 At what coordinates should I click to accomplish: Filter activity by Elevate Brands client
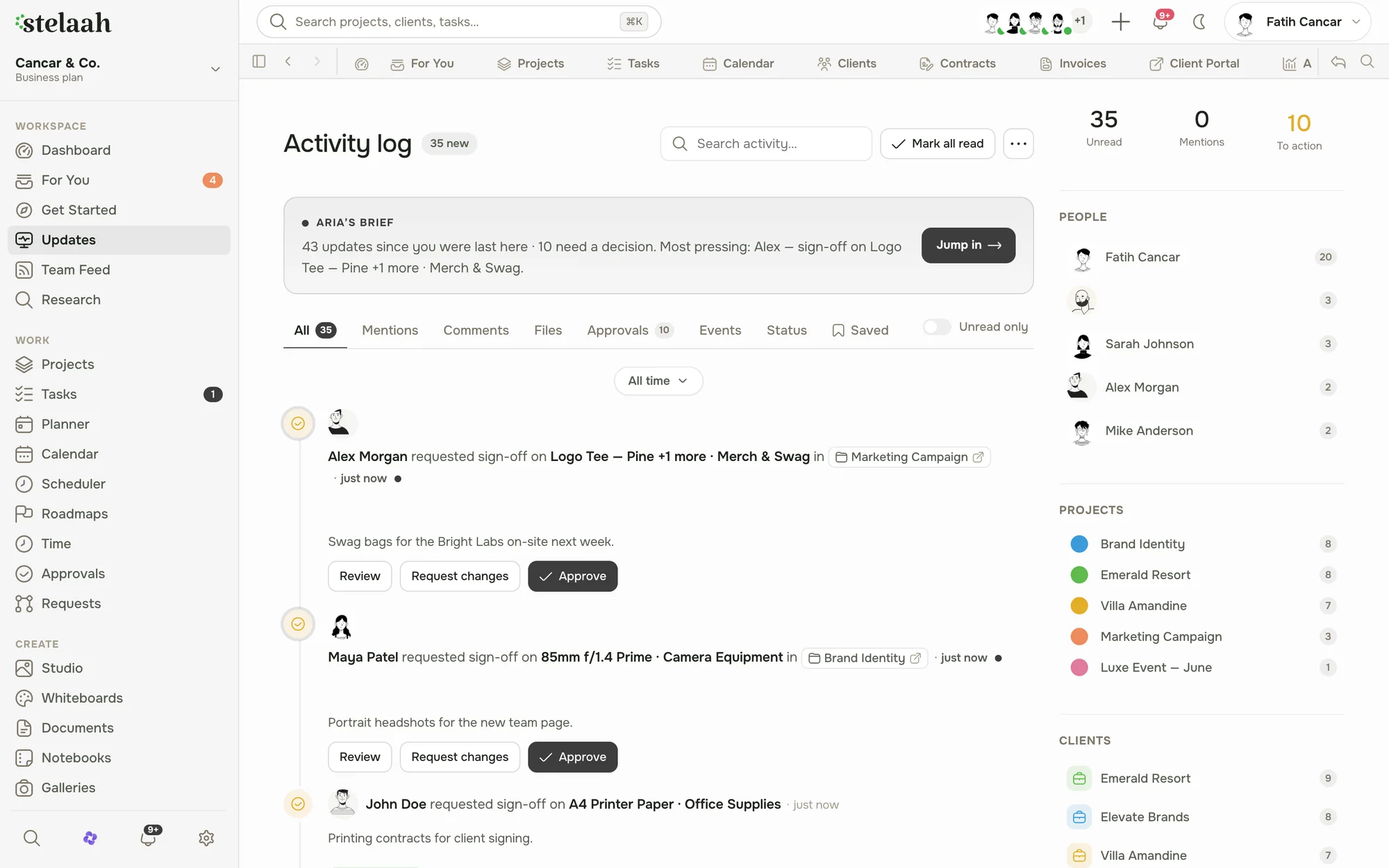pyautogui.click(x=1201, y=817)
